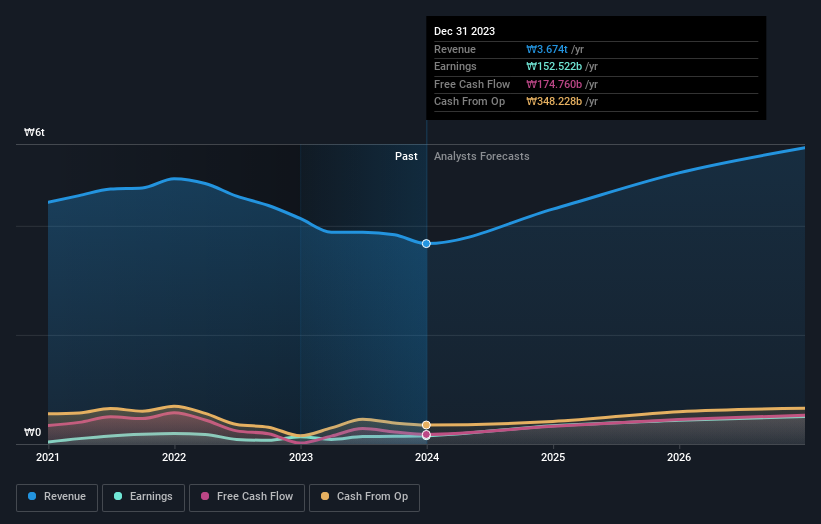Click the ₩6t y-axis label
Image resolution: width=821 pixels, height=524 pixels.
coord(34,132)
